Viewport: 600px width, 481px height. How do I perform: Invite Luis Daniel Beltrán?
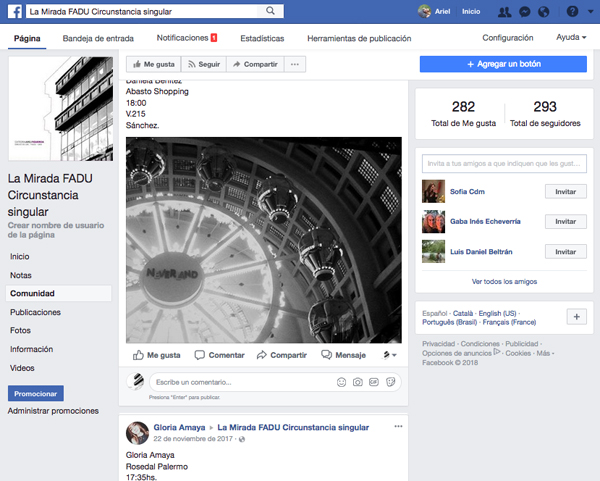(x=566, y=252)
